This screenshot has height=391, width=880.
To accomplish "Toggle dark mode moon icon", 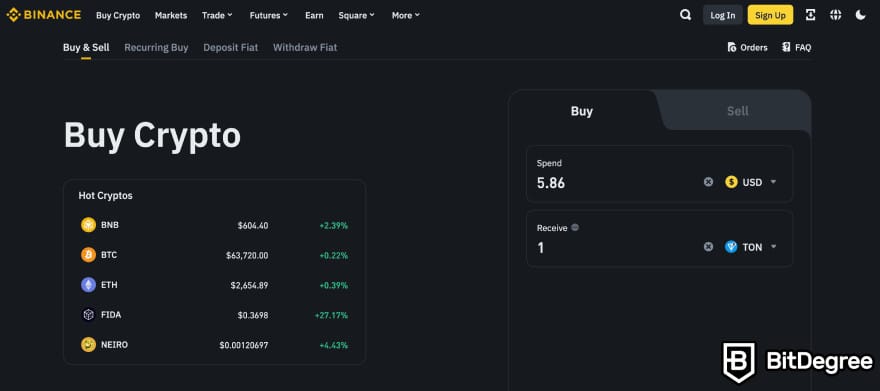I will click(x=860, y=15).
